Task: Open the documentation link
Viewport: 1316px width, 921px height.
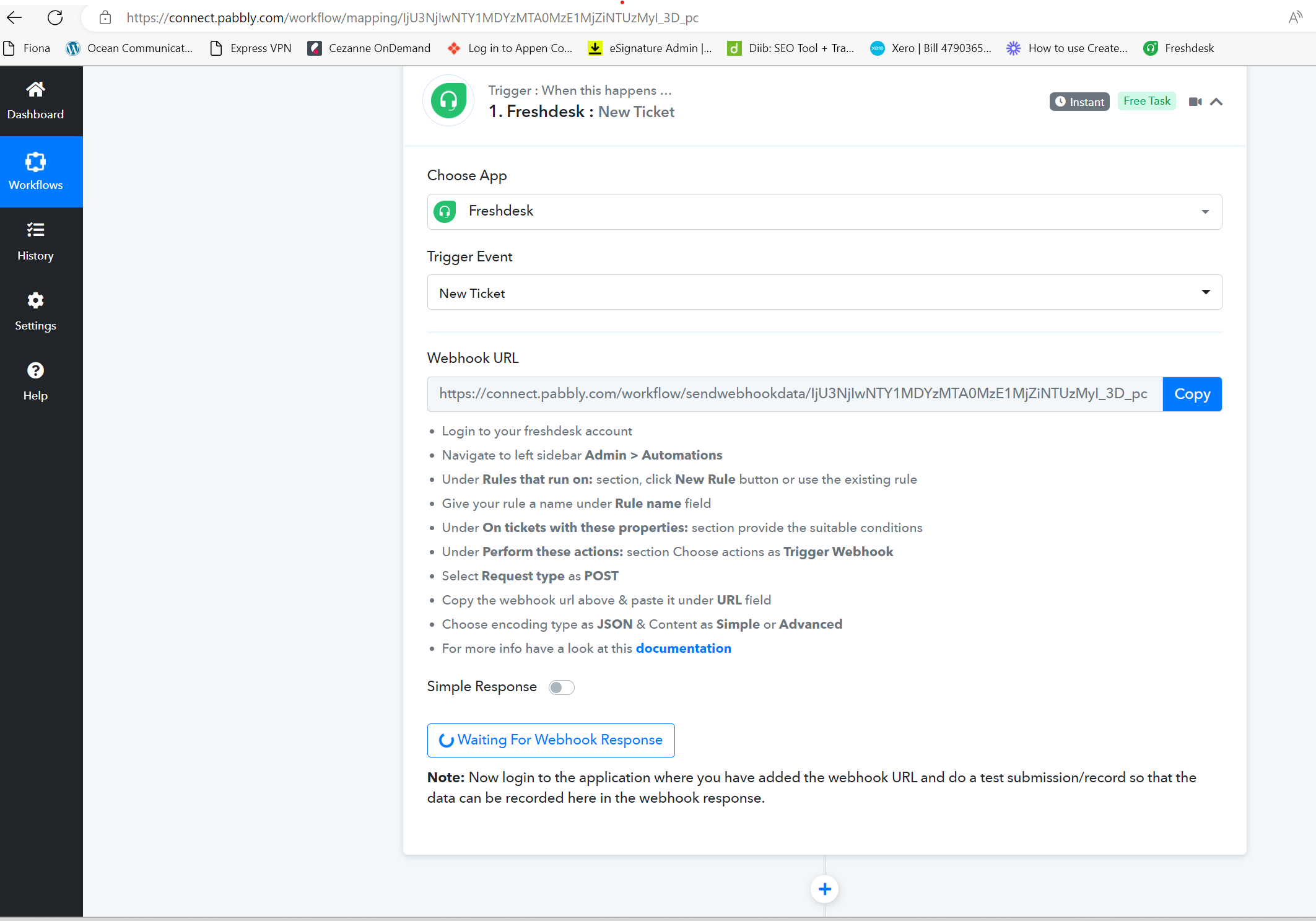Action: 684,648
